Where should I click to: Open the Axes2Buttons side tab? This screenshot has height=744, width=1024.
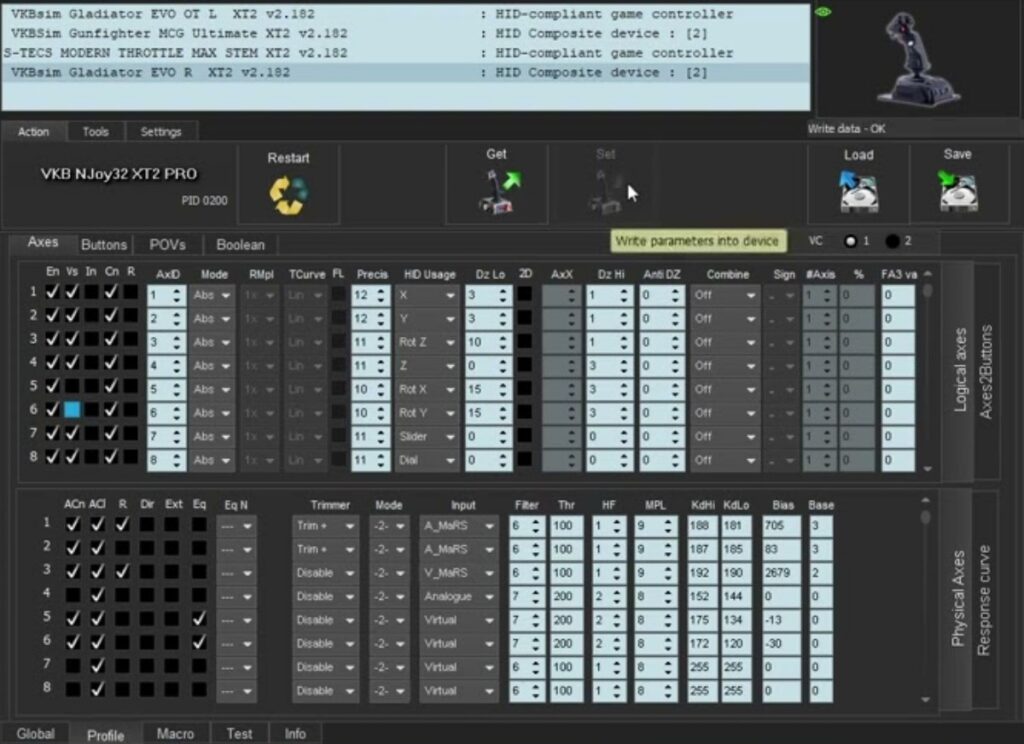[x=986, y=371]
